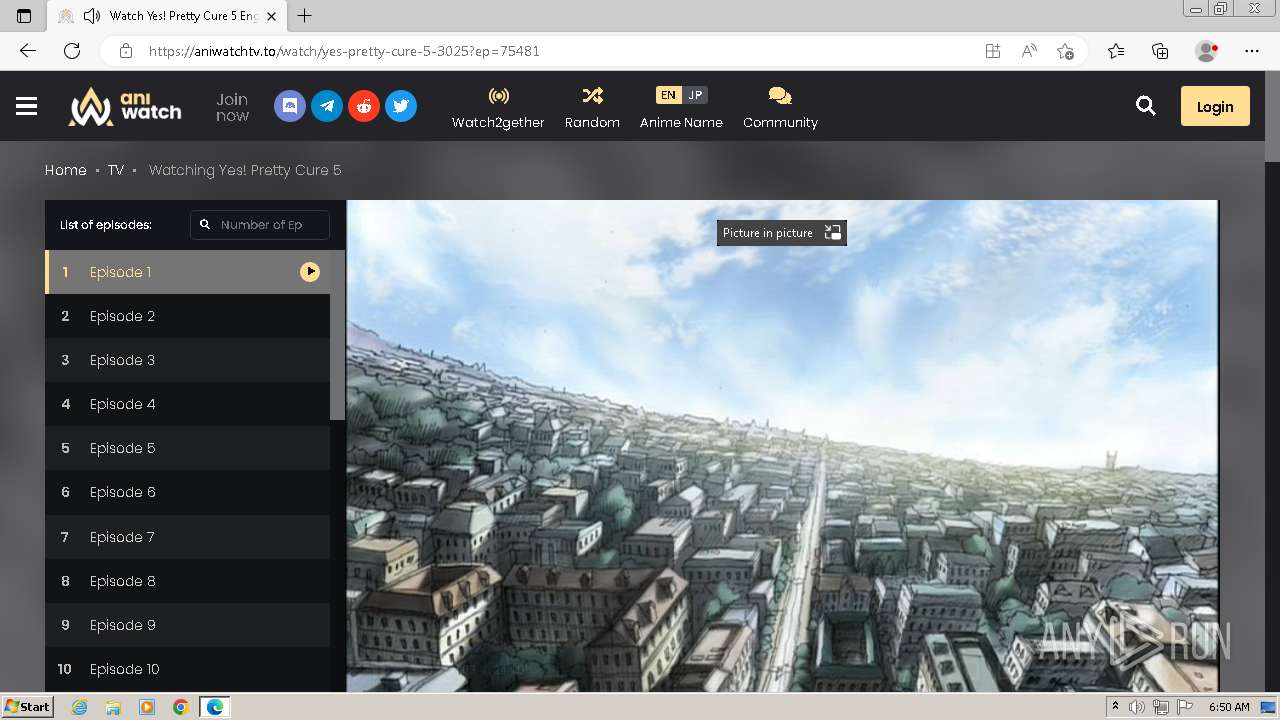The height and width of the screenshot is (720, 1280).
Task: Open the Community page
Action: tap(780, 107)
